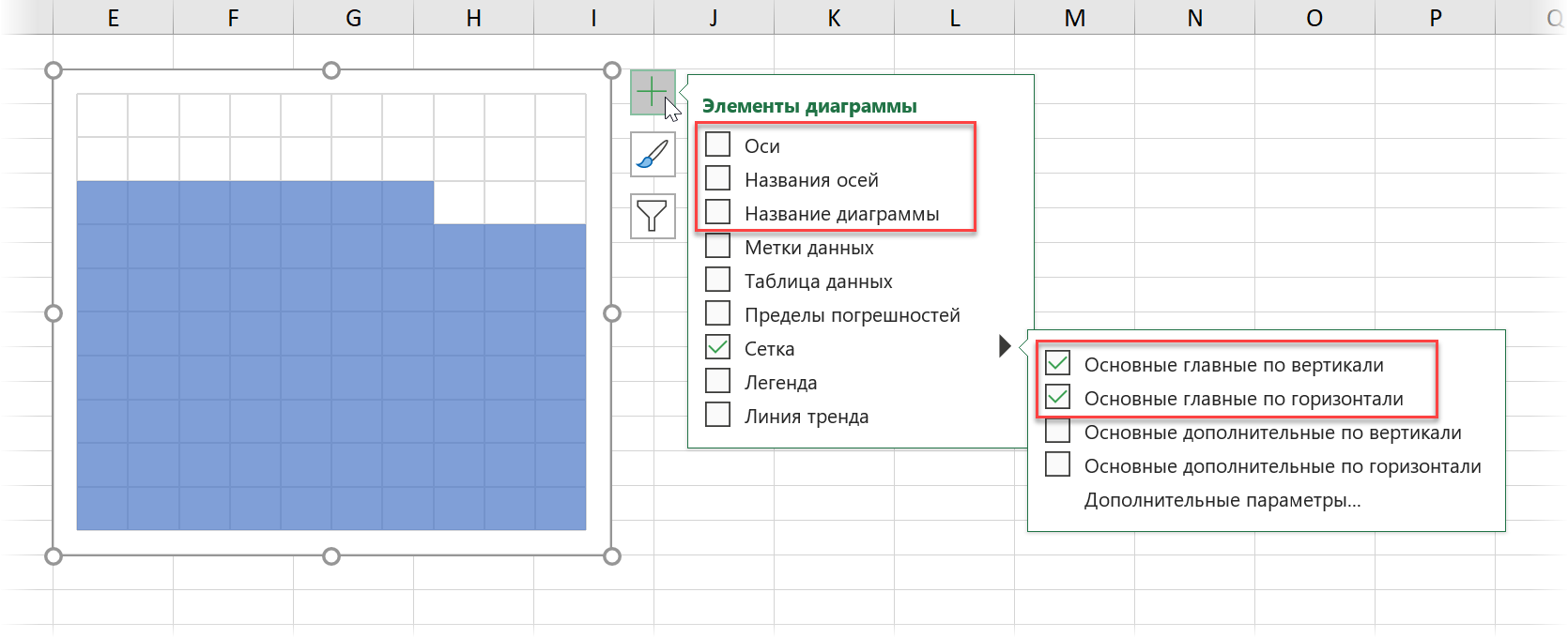Click the Chart Elements plus button

pos(653,92)
